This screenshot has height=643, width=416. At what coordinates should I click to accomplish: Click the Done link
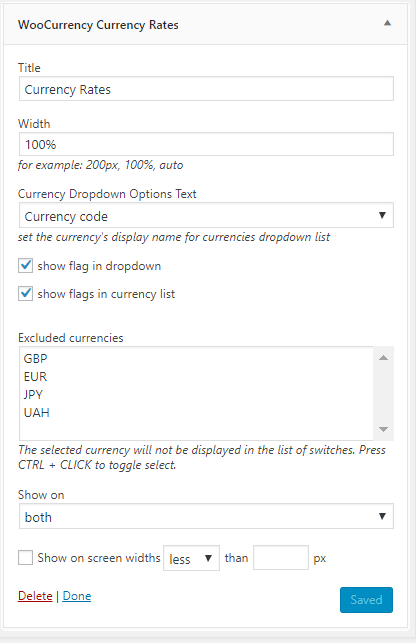(x=77, y=596)
